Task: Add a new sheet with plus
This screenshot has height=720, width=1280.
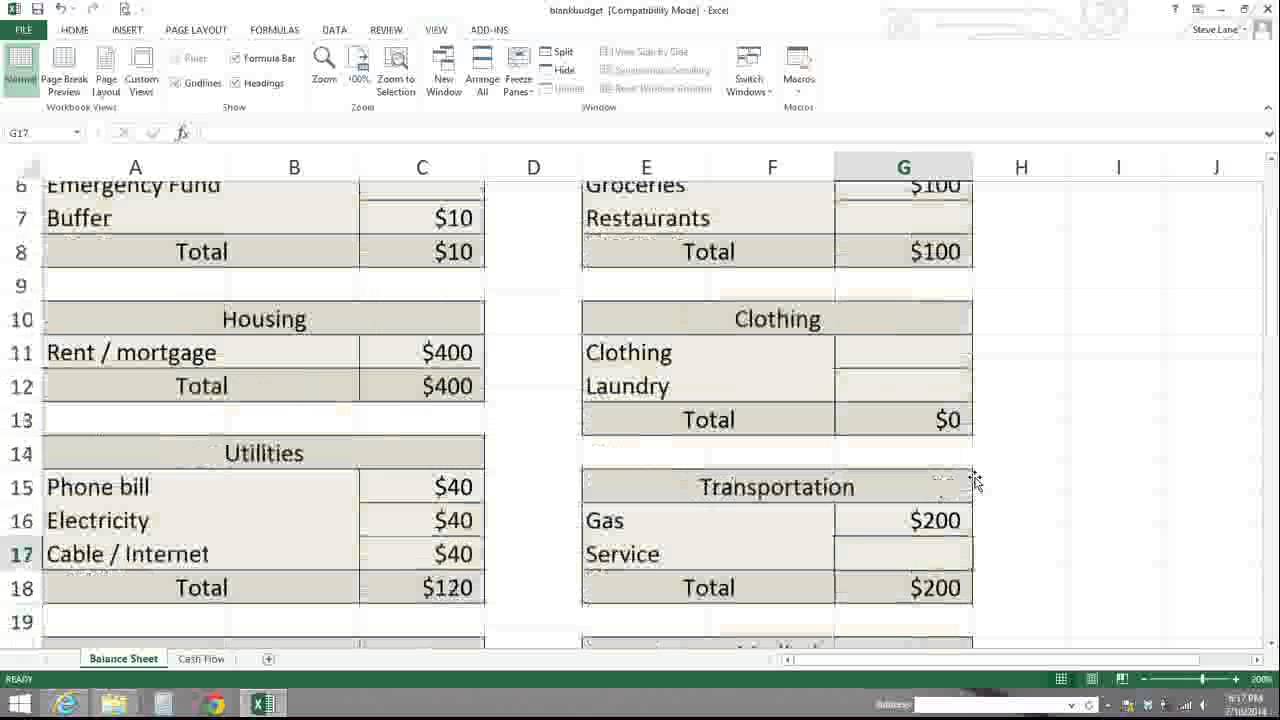Action: (268, 659)
